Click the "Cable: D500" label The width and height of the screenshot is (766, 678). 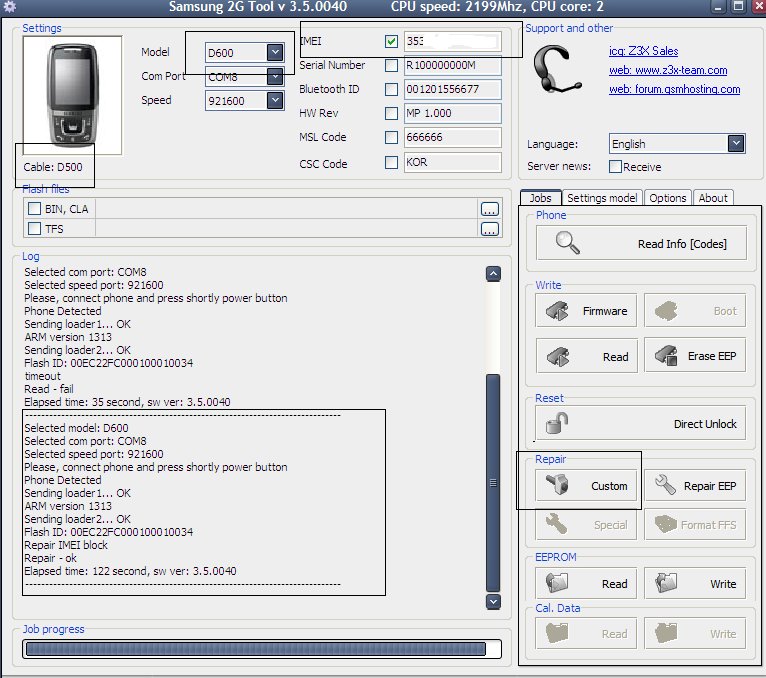point(53,167)
